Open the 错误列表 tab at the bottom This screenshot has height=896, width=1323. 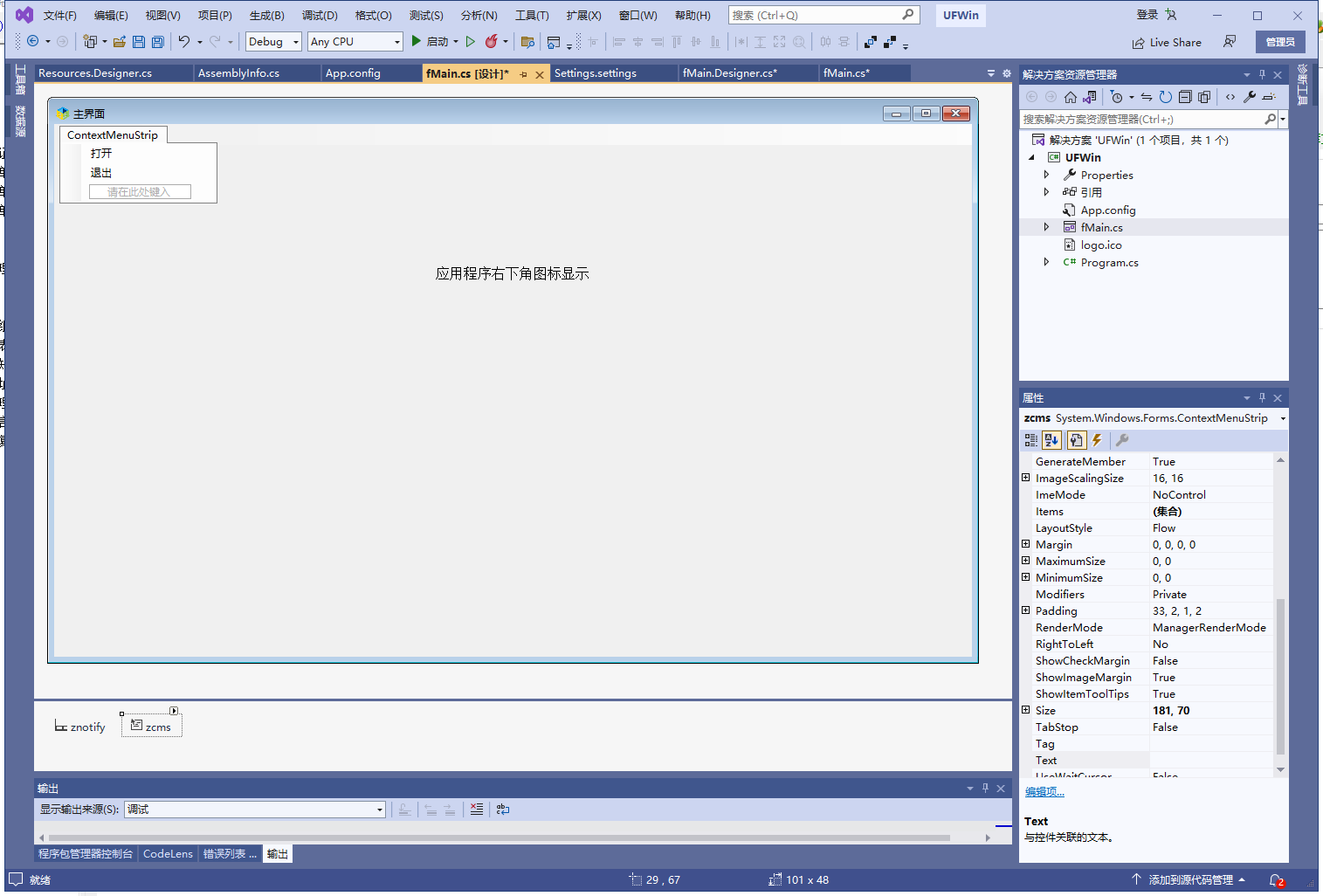(x=230, y=854)
